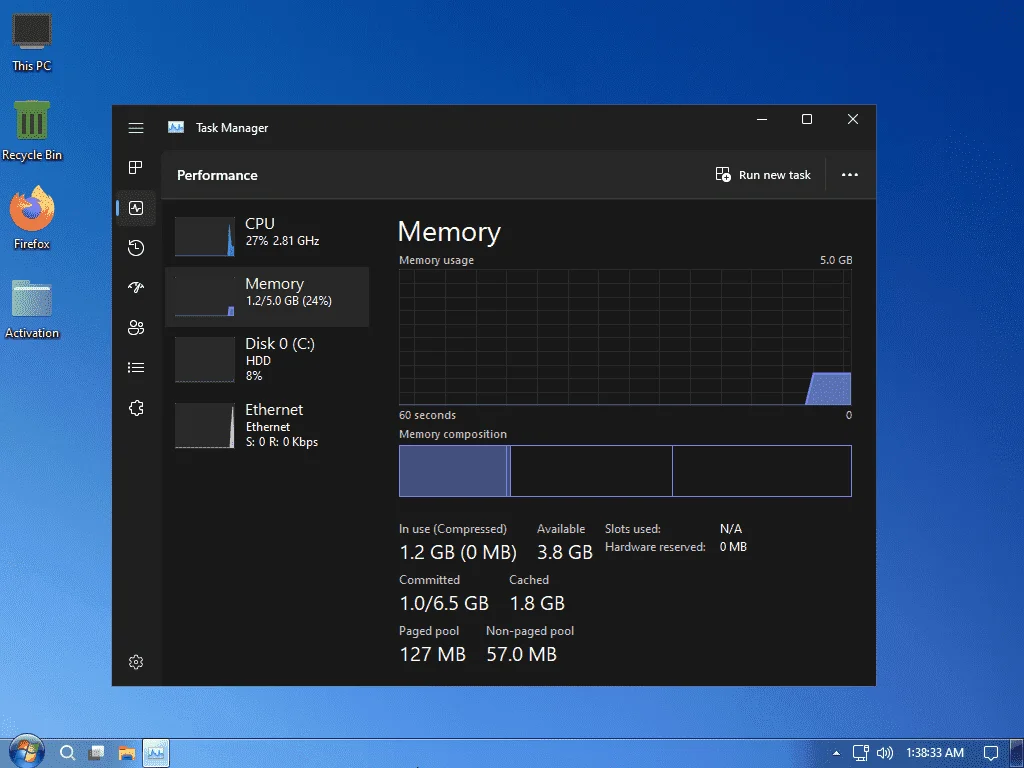Open File Explorer from the taskbar
The width and height of the screenshot is (1024, 768).
[x=127, y=753]
